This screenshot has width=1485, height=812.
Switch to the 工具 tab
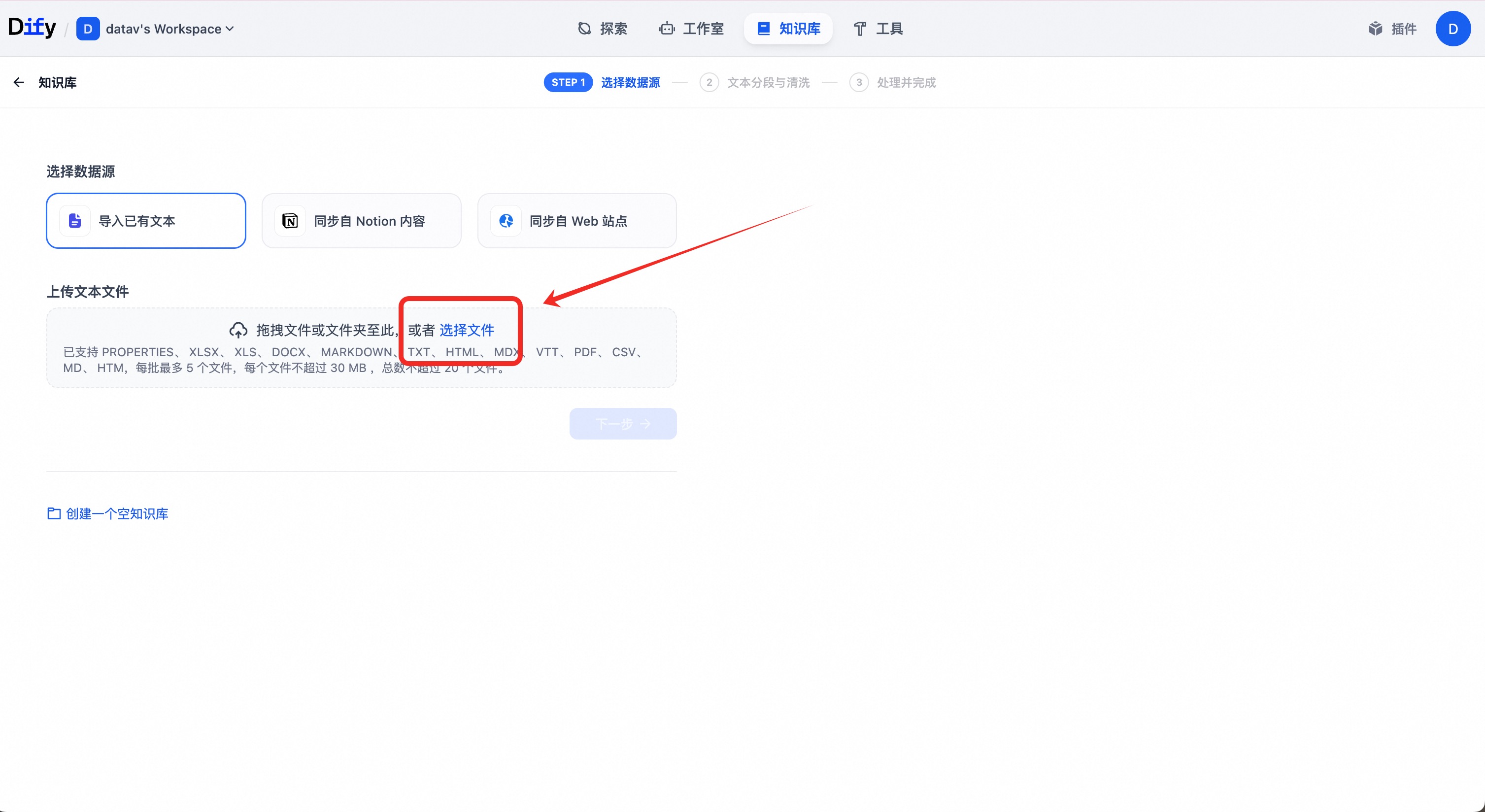coord(878,29)
